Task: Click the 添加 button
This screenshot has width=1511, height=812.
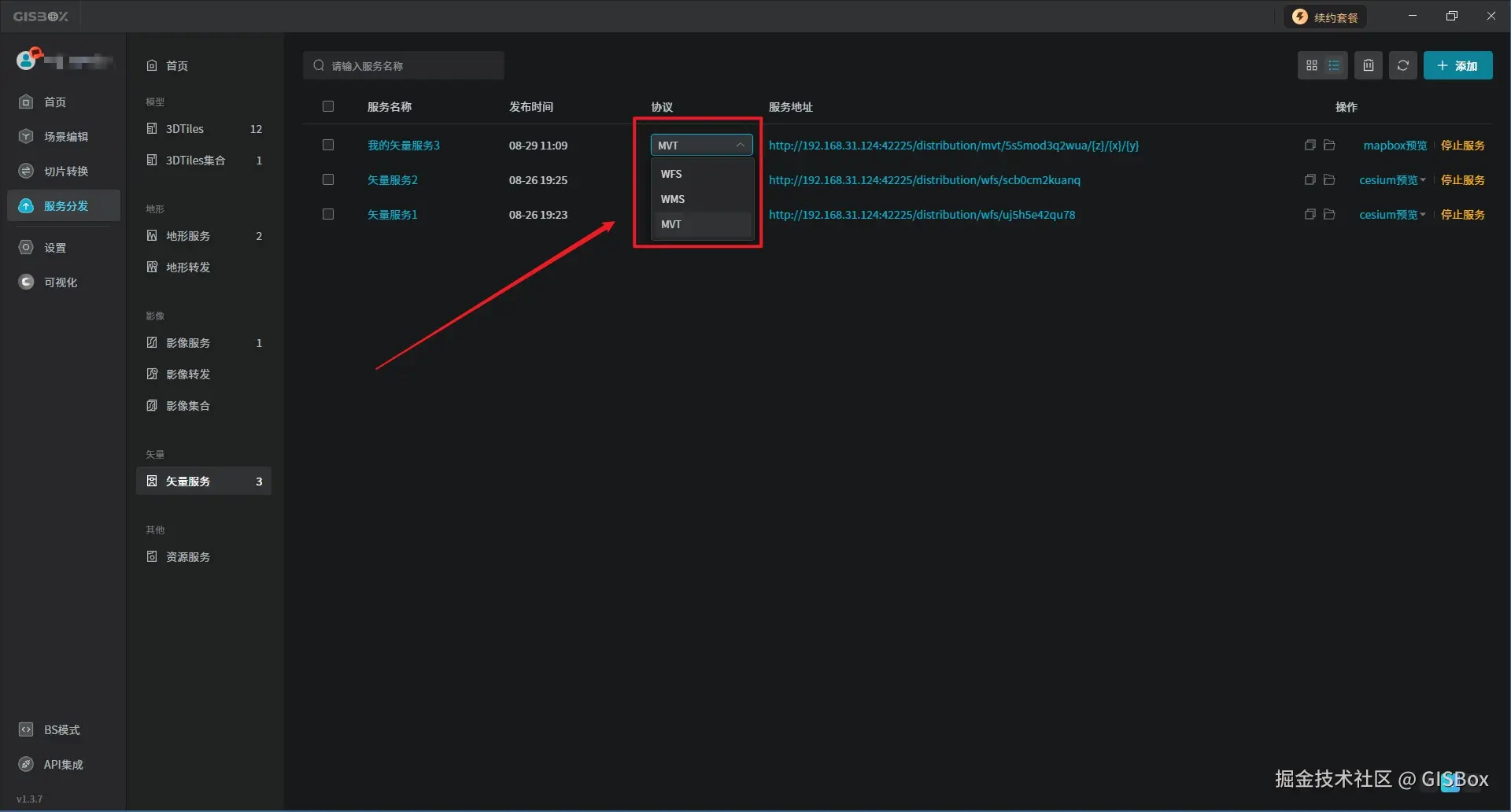Action: coord(1457,66)
